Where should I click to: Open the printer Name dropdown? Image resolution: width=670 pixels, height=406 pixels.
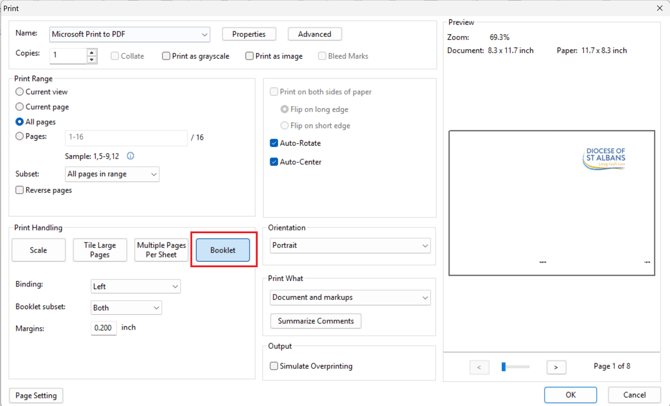(132, 34)
